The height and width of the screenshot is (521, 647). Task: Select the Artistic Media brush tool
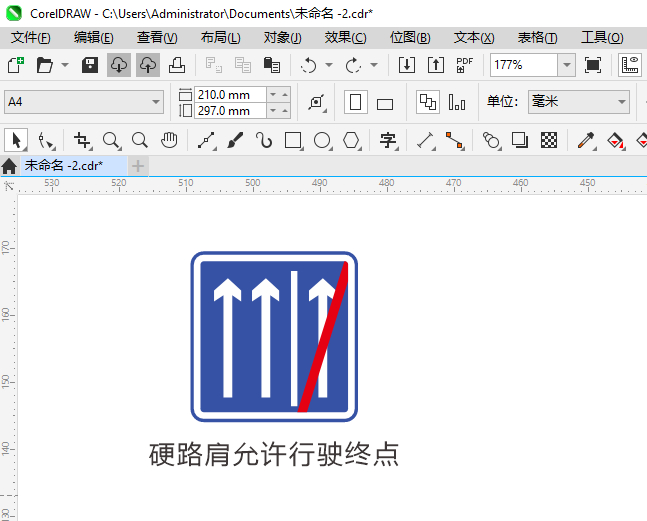pyautogui.click(x=235, y=140)
